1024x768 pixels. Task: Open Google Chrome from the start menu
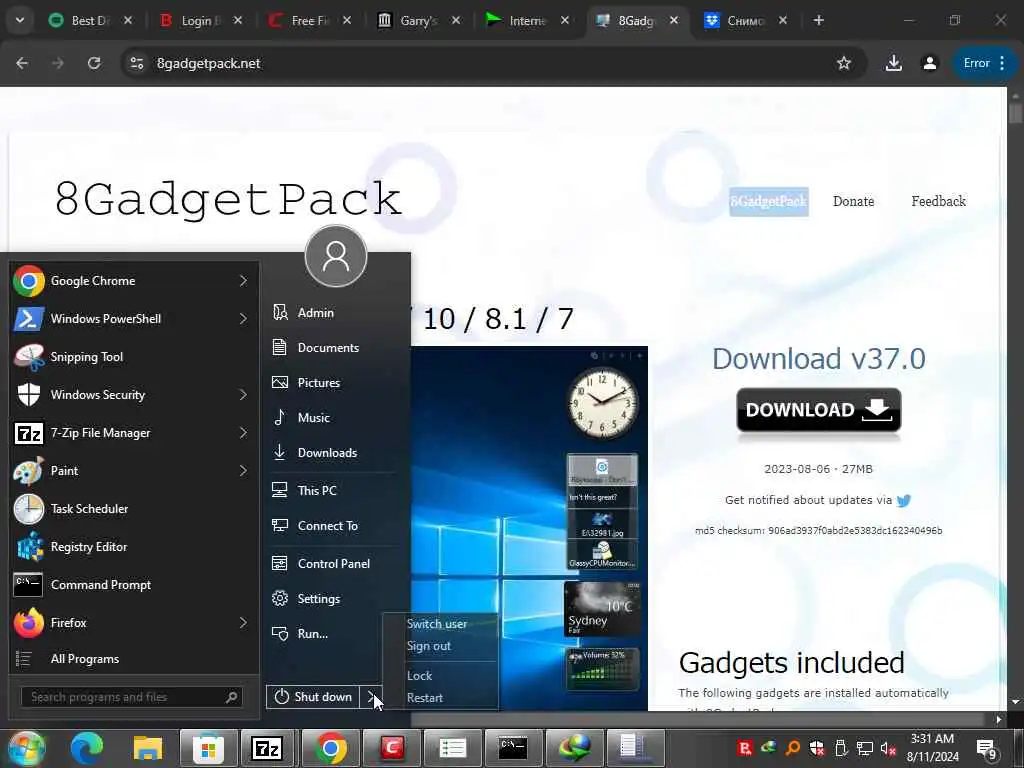134,281
